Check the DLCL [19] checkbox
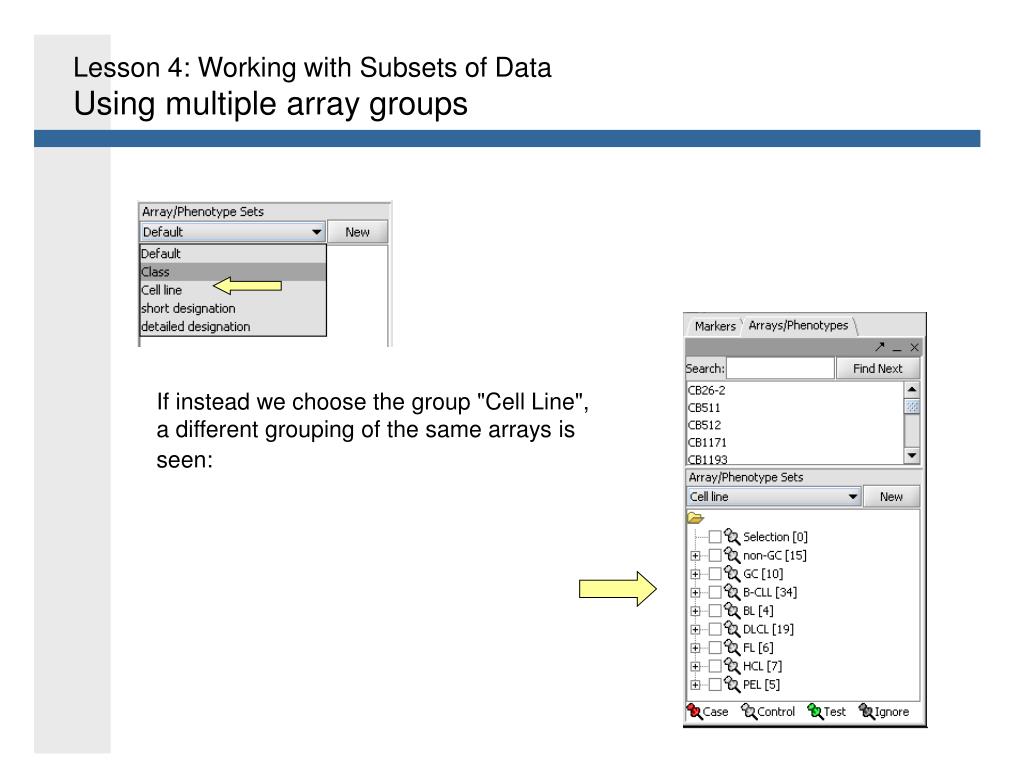Screen dimensions: 1023x780 coord(715,629)
